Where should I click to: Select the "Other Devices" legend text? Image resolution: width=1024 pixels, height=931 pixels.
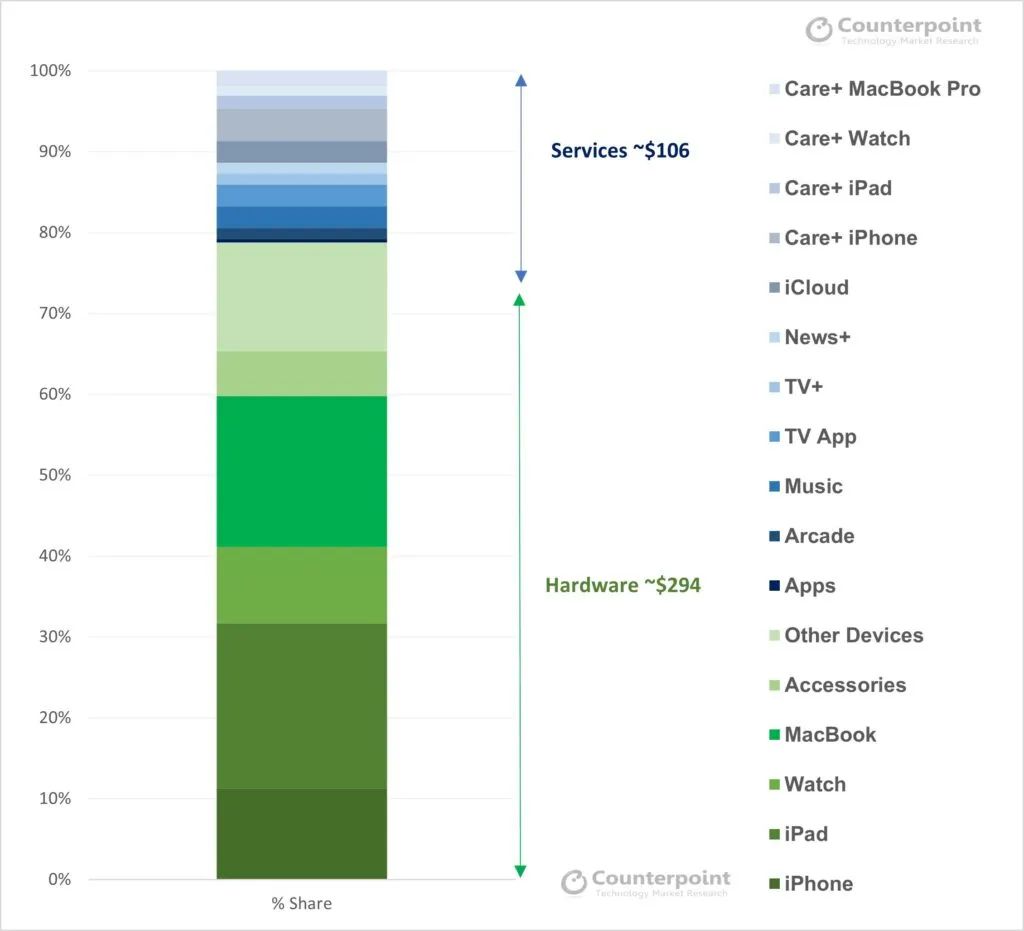coord(853,635)
